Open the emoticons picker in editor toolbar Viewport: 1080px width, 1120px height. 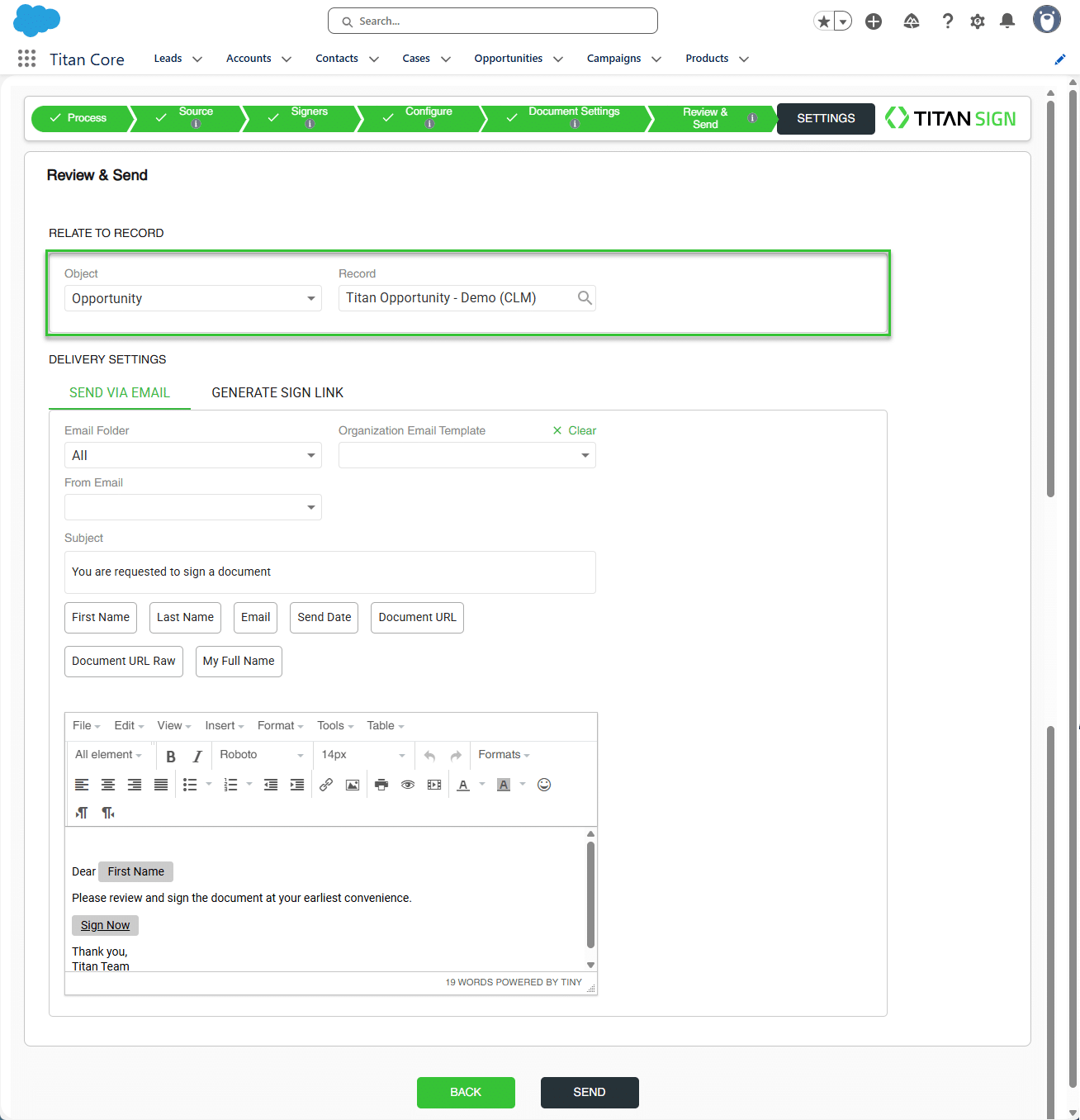544,785
